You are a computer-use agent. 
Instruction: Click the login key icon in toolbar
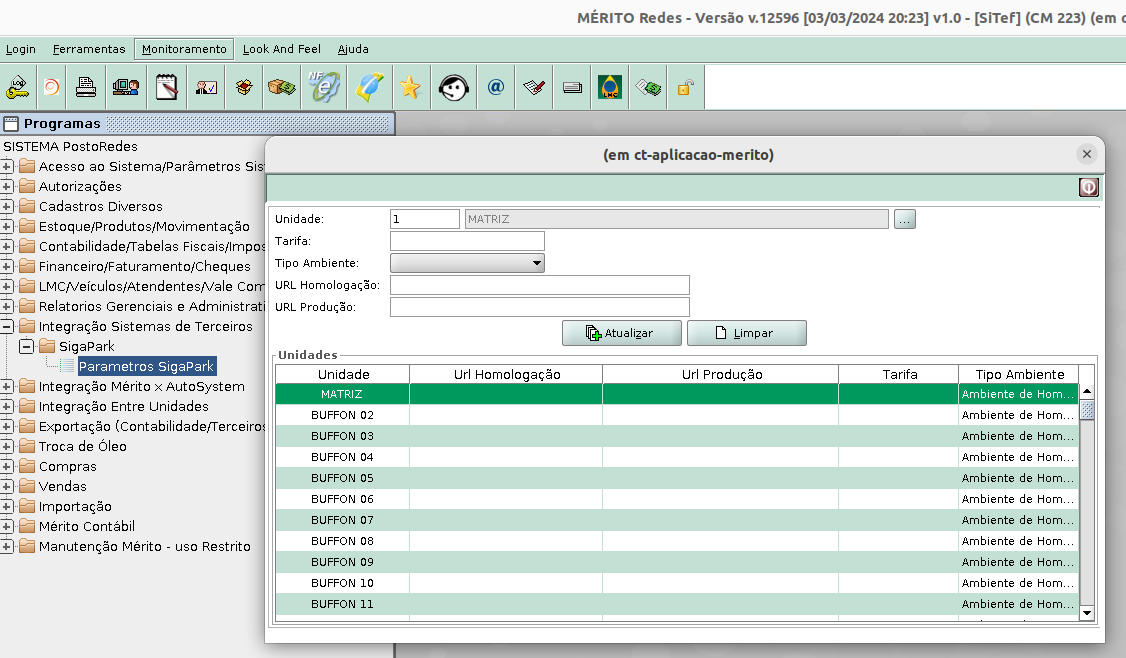tap(17, 88)
